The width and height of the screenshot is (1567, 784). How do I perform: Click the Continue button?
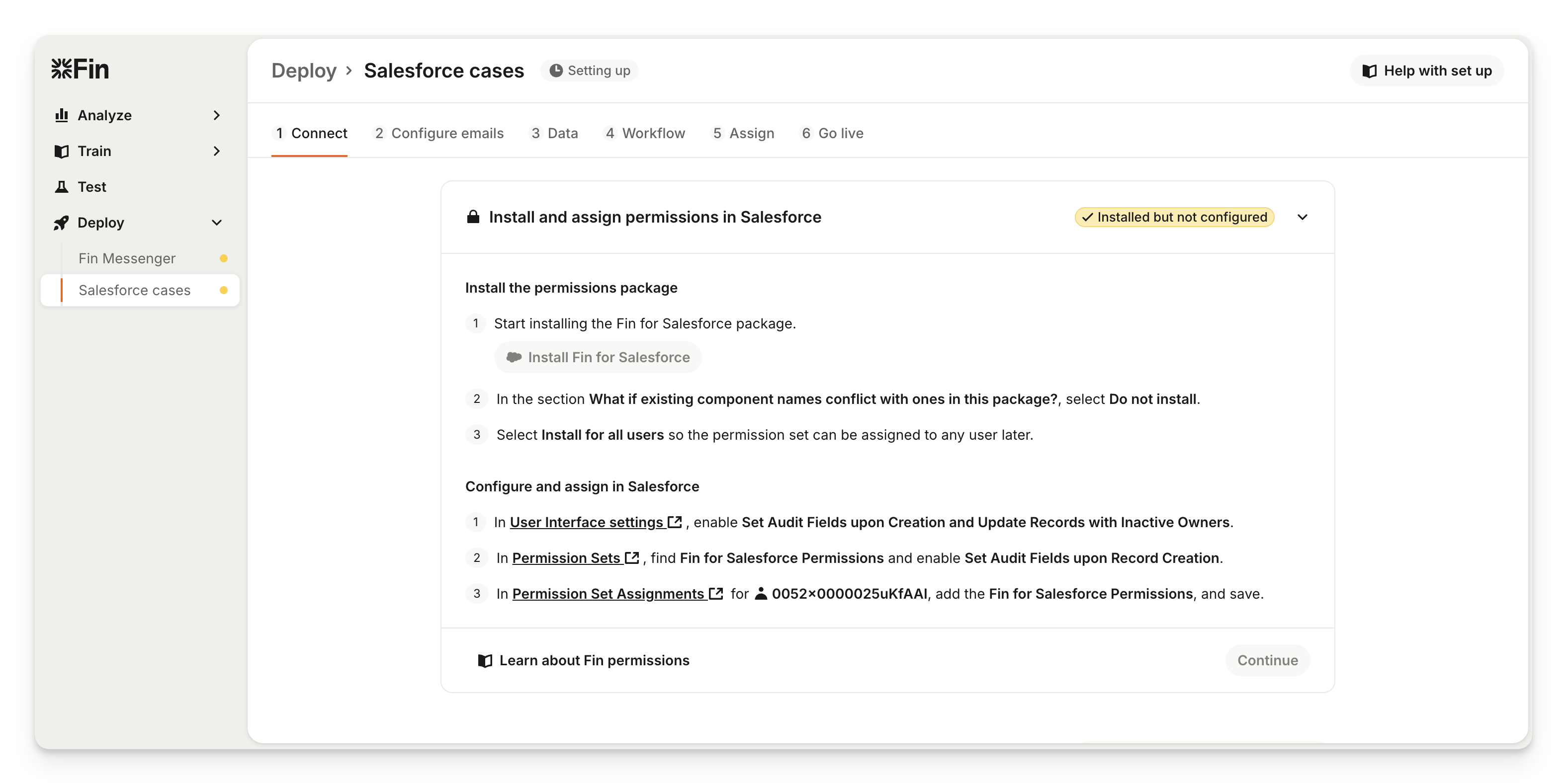[x=1267, y=661]
